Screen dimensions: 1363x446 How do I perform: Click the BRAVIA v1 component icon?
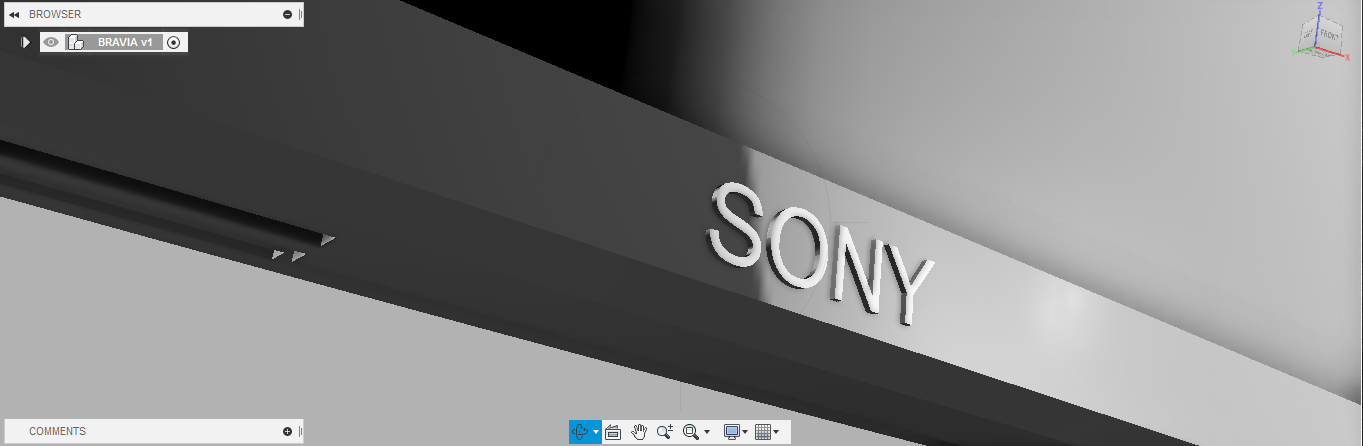click(x=75, y=42)
